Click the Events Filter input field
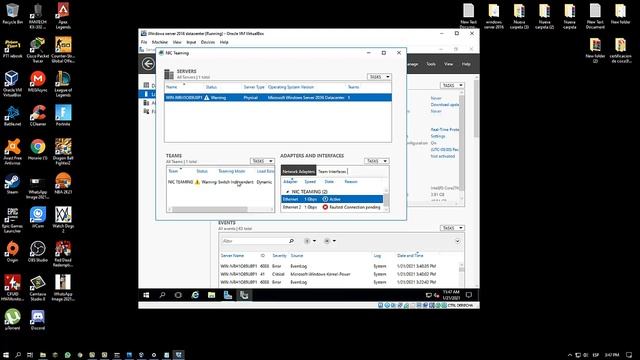 pos(255,241)
